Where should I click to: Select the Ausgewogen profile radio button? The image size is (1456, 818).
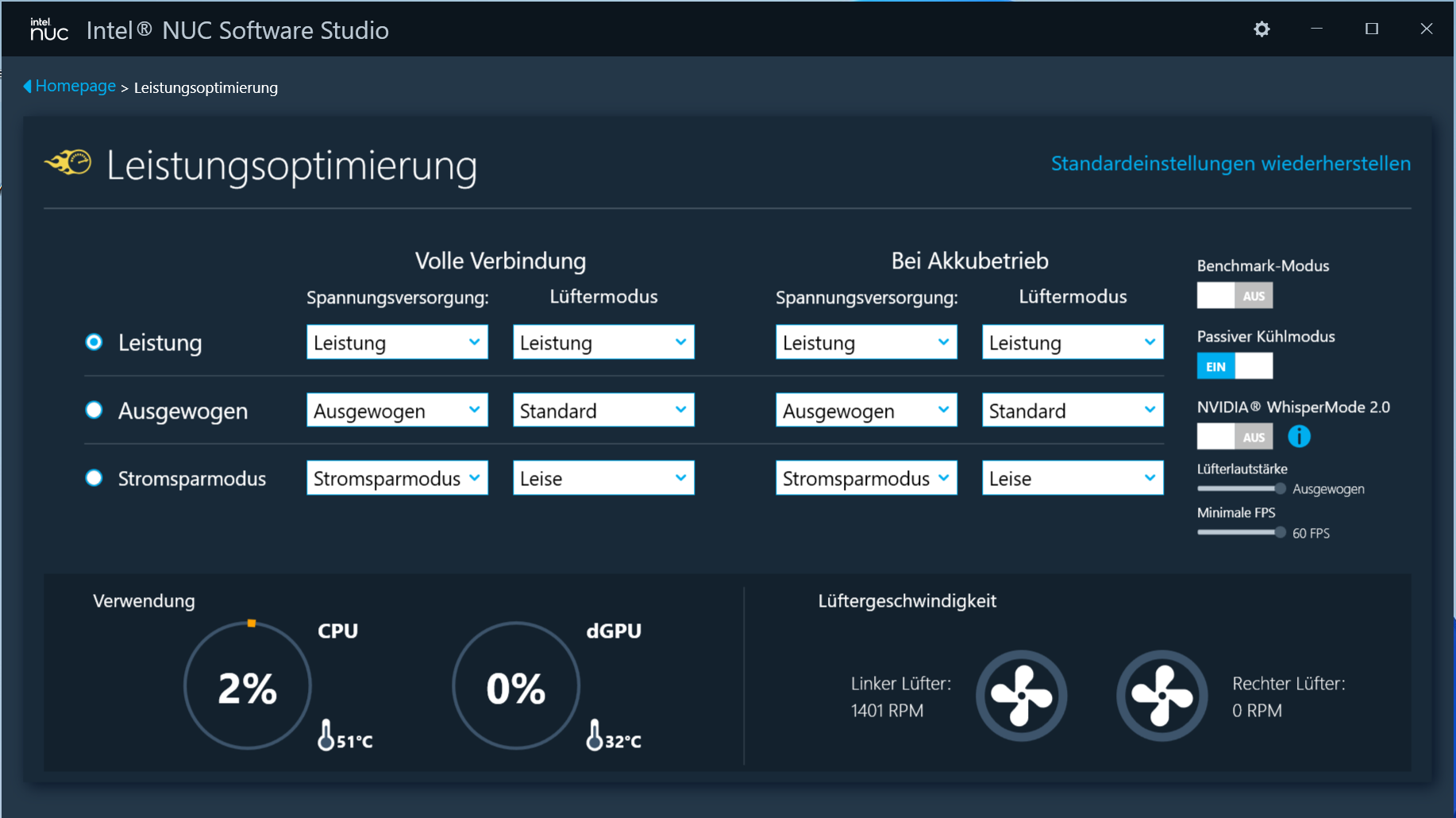click(x=94, y=410)
